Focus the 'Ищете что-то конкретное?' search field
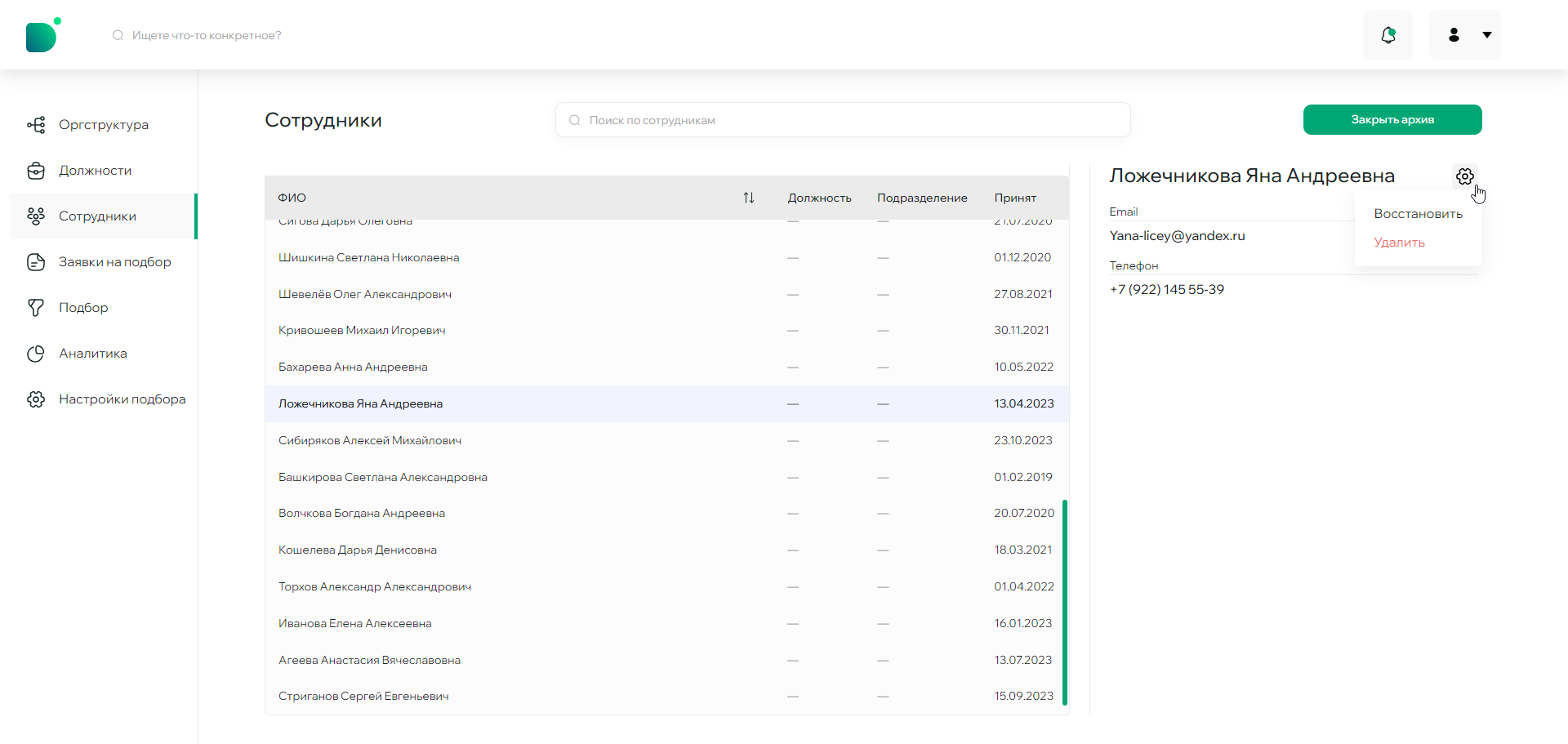The height and width of the screenshot is (744, 1568). 207,35
